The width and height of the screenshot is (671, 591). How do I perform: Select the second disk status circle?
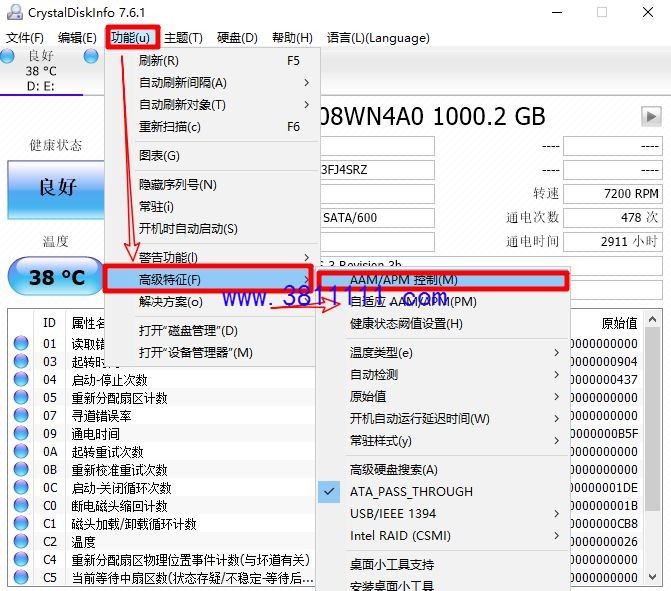tap(91, 56)
